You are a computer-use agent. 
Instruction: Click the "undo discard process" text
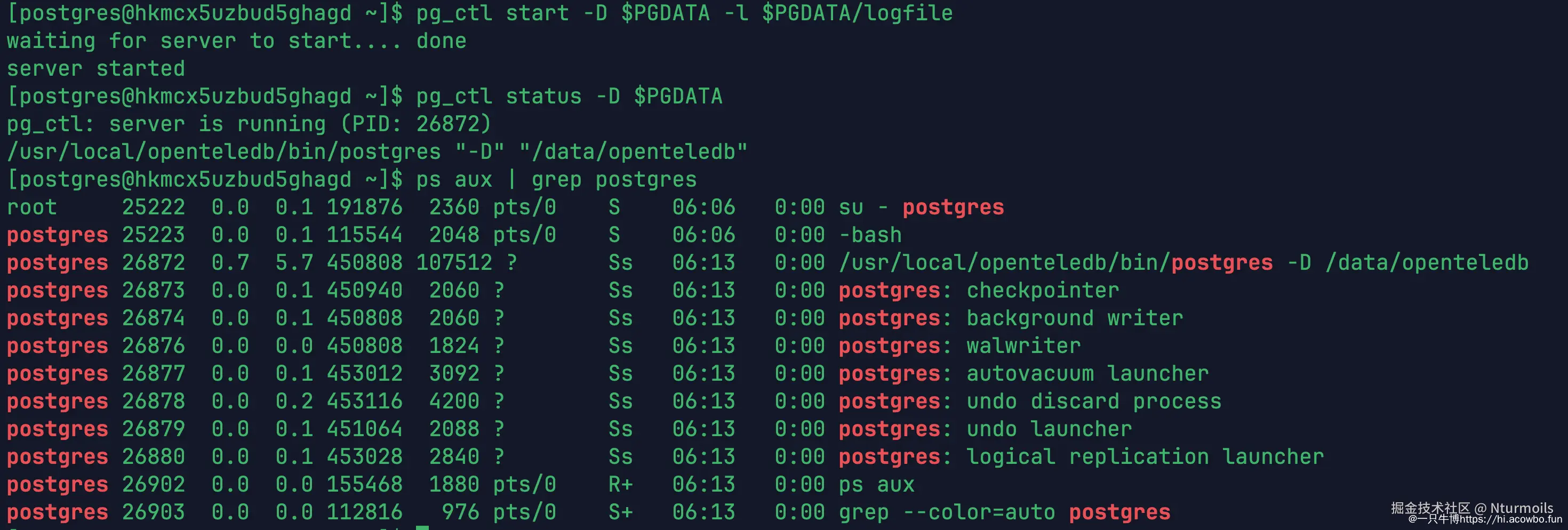pyautogui.click(x=1094, y=401)
